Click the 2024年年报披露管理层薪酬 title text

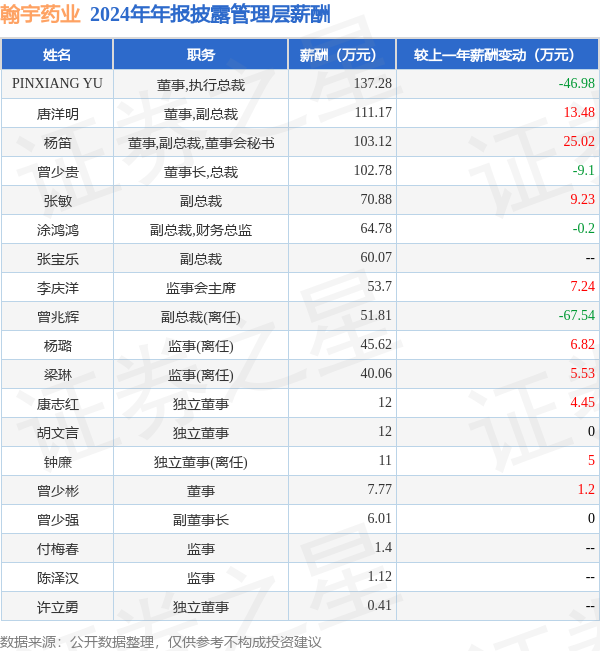(210, 15)
